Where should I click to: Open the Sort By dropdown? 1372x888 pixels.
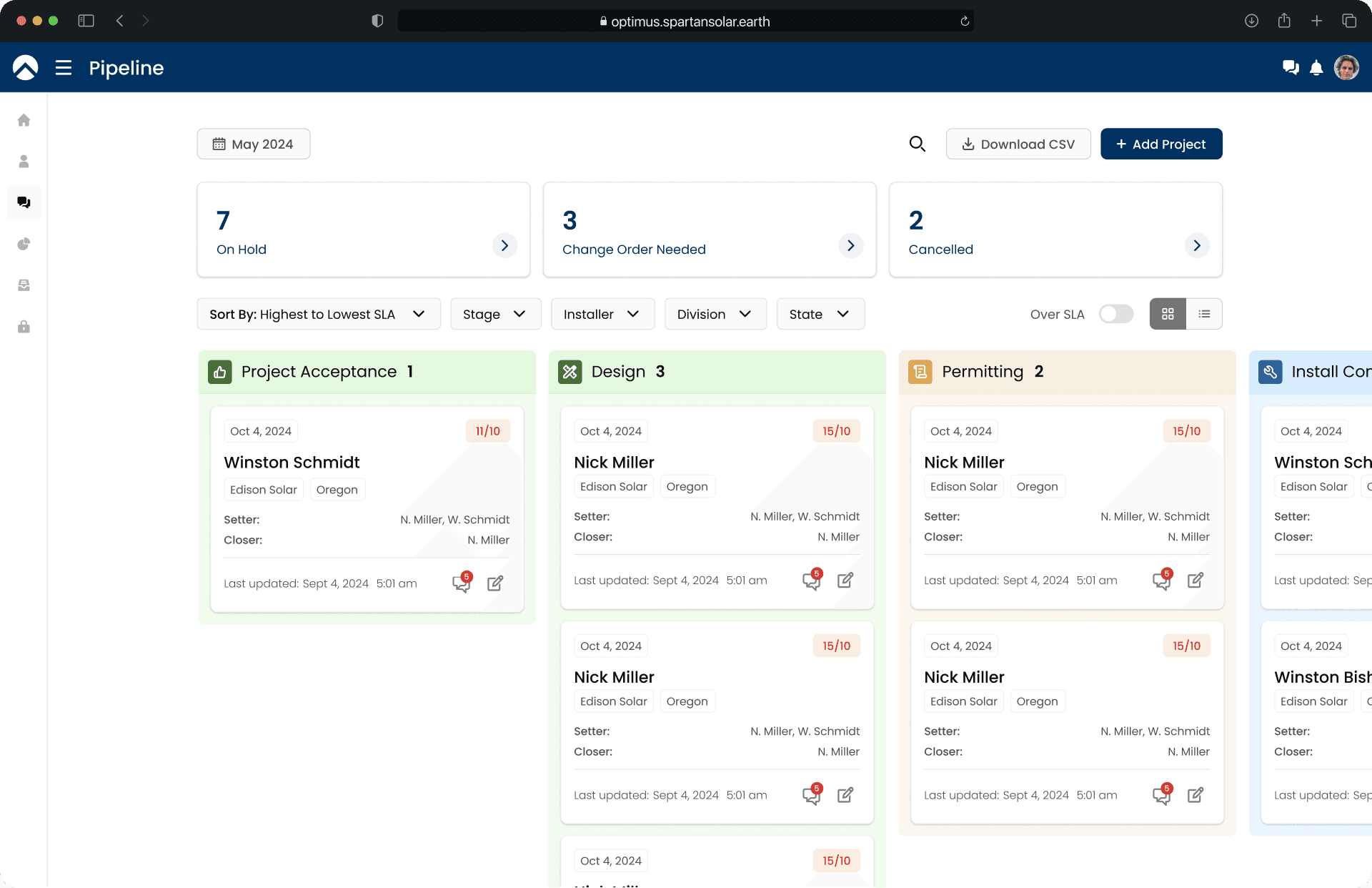click(318, 314)
